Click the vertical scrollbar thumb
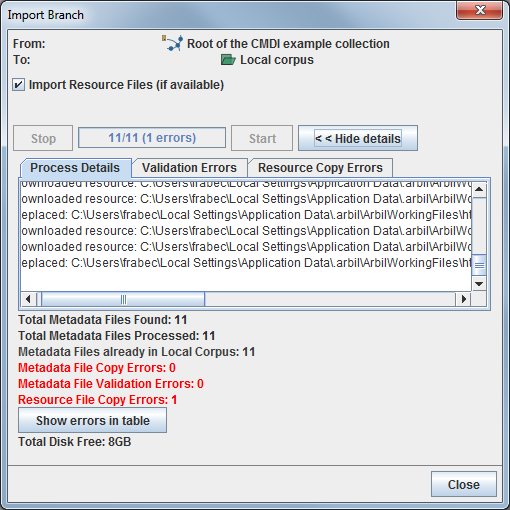The width and height of the screenshot is (510, 510). pyautogui.click(x=479, y=265)
